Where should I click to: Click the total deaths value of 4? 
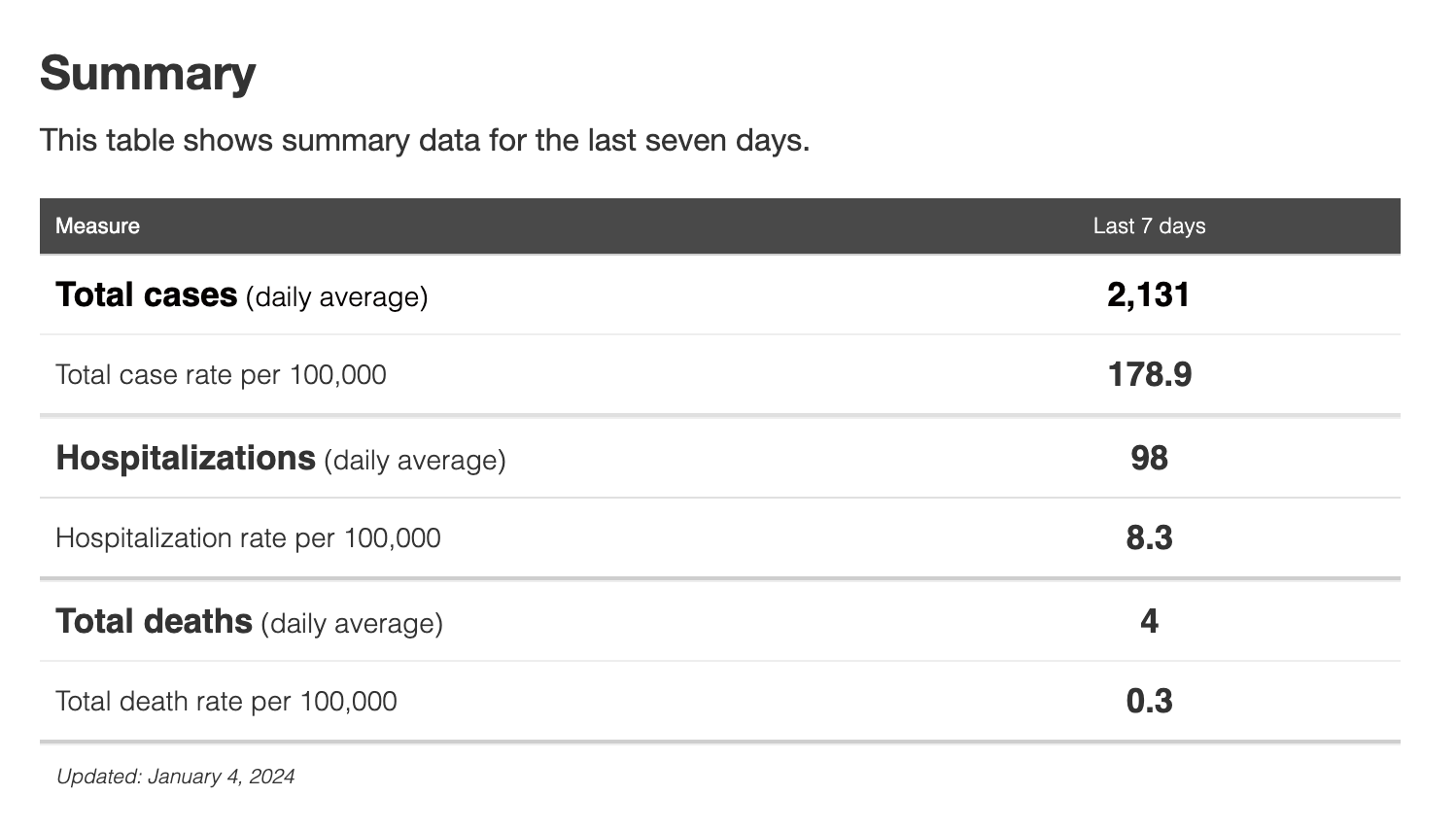pyautogui.click(x=1149, y=622)
